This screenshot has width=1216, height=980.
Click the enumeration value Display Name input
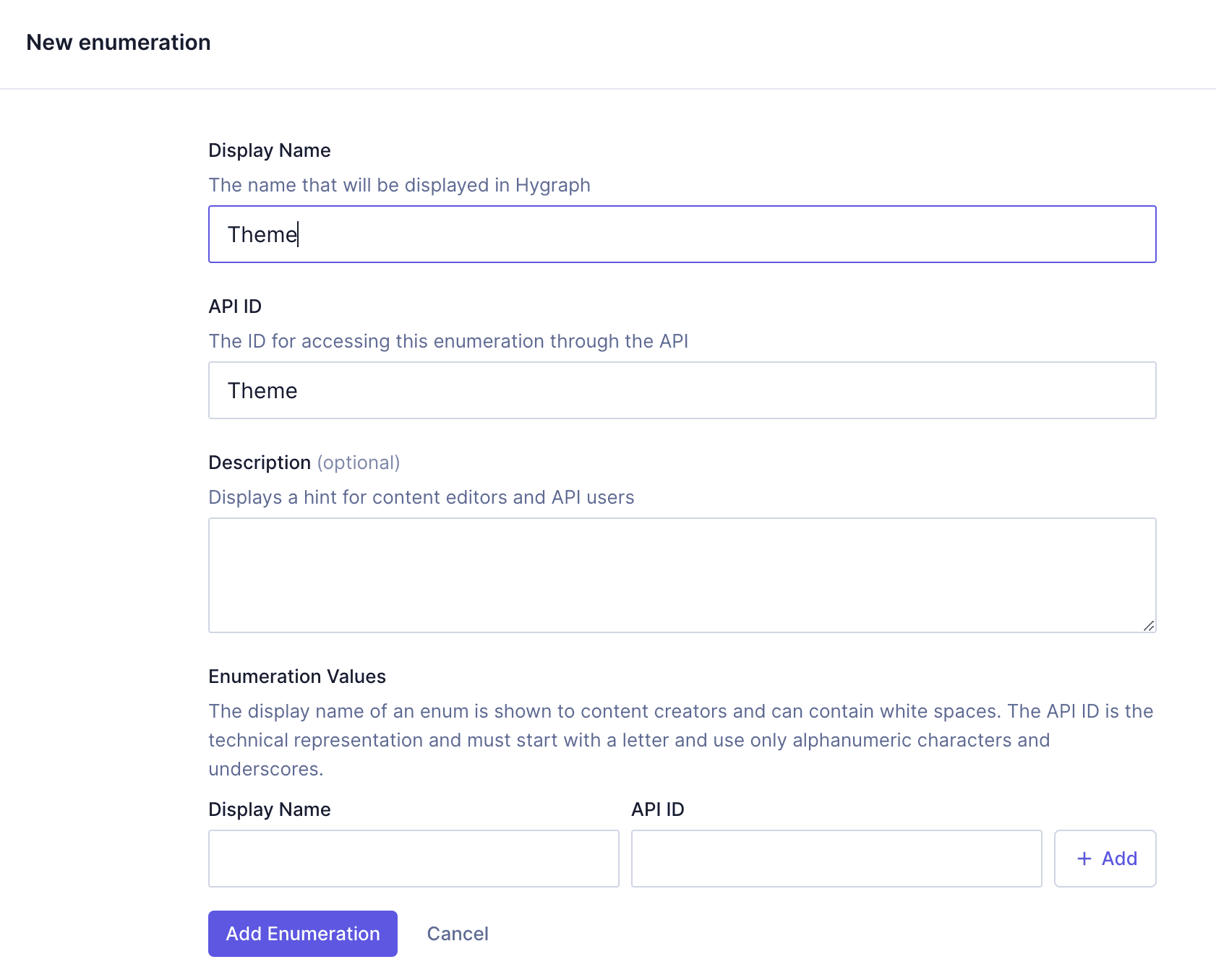[x=413, y=859]
